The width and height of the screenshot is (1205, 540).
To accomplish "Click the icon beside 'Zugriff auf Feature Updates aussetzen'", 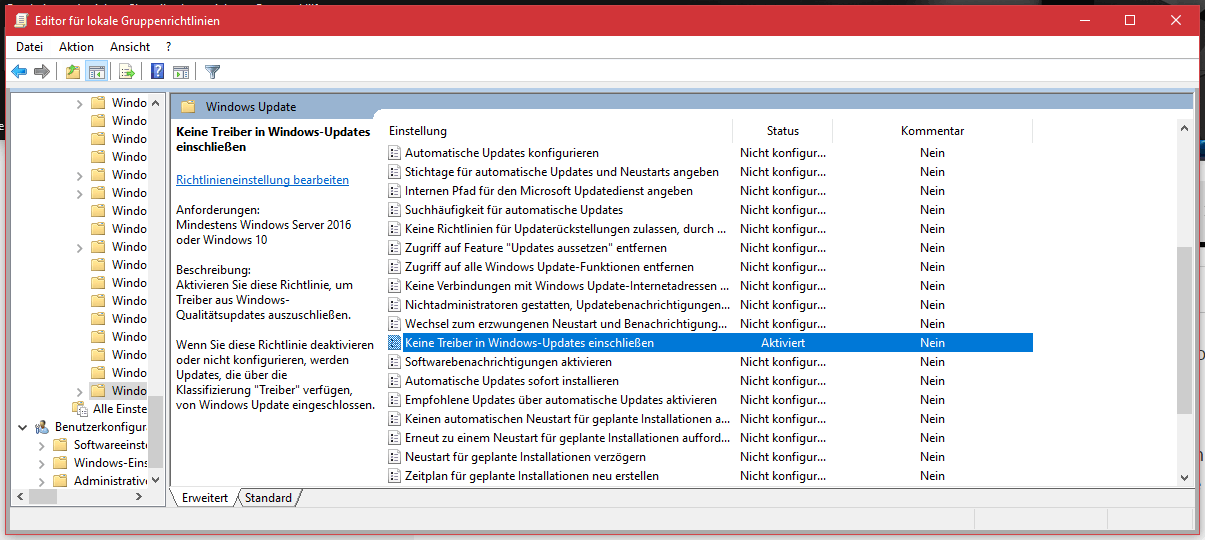I will (394, 248).
